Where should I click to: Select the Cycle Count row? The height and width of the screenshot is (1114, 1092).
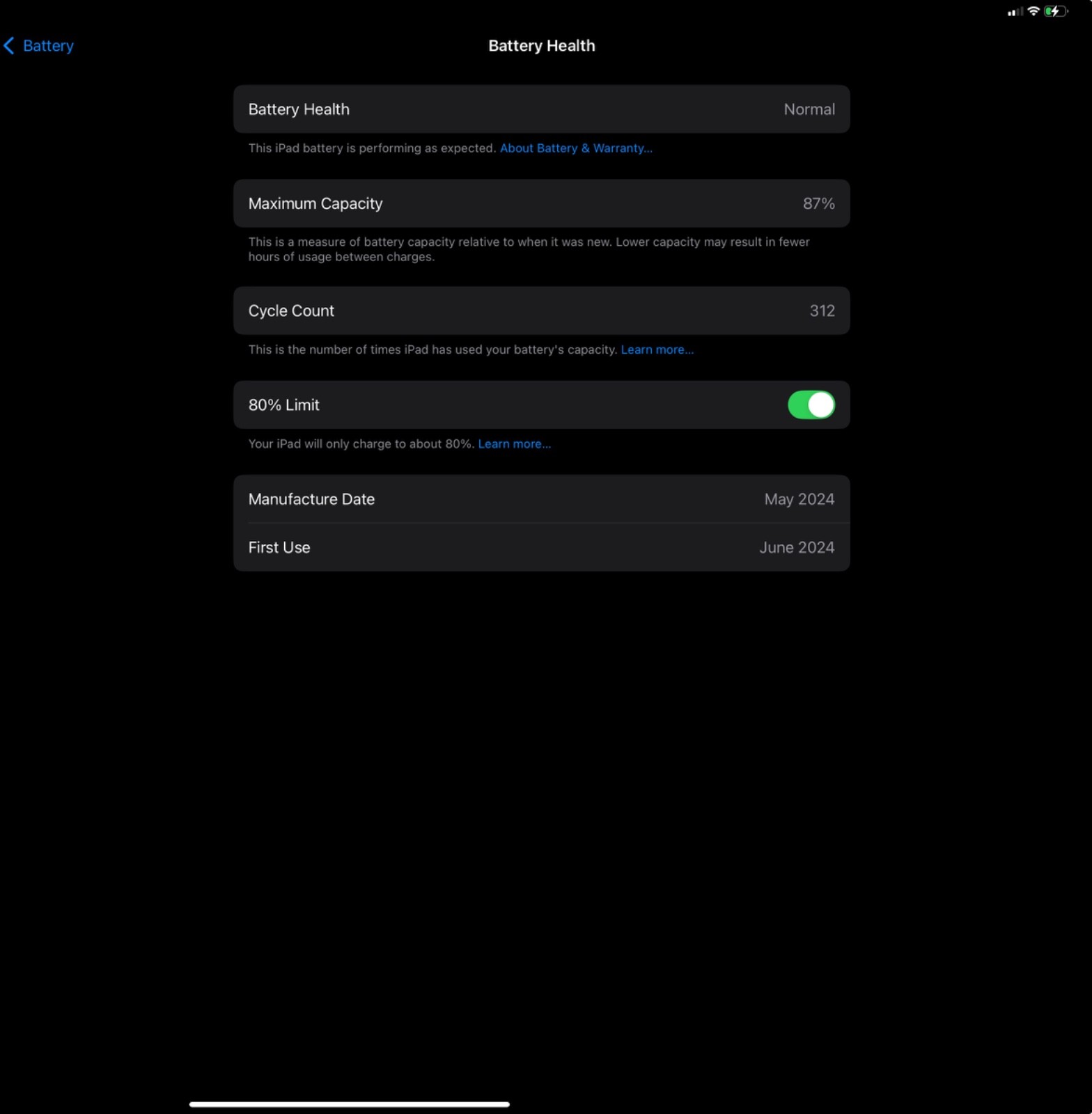(x=541, y=311)
